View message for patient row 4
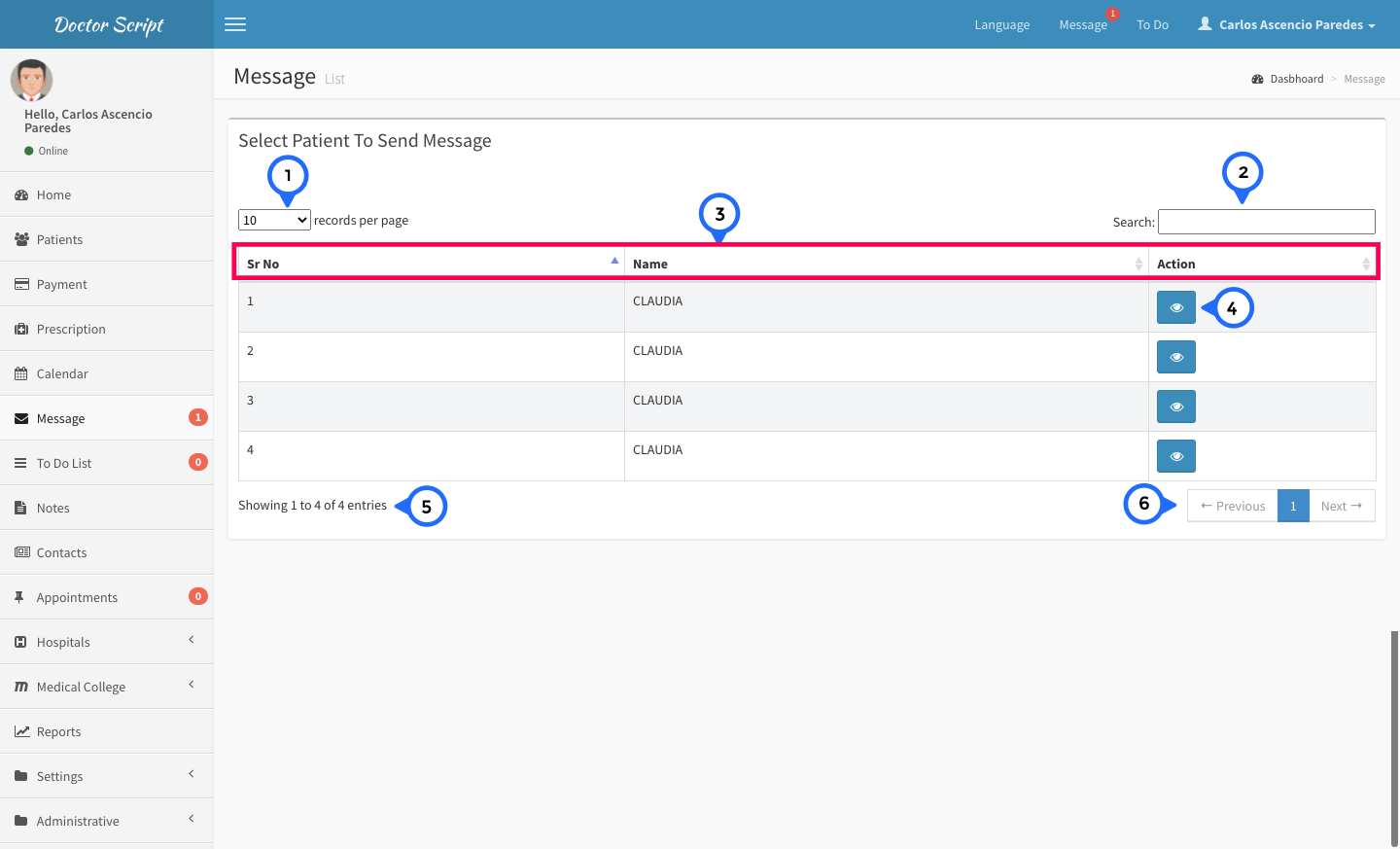This screenshot has height=849, width=1400. tap(1176, 456)
